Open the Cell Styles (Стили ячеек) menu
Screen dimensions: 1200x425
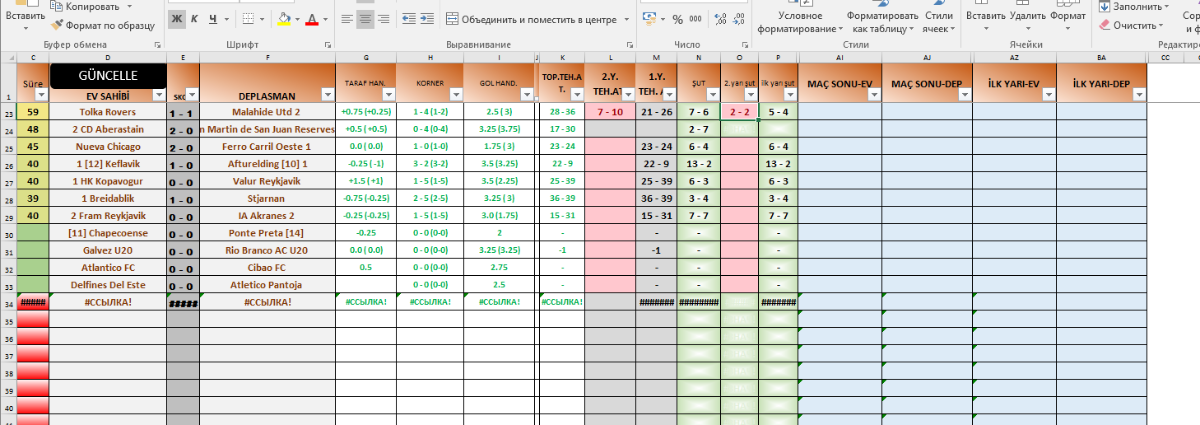[939, 22]
